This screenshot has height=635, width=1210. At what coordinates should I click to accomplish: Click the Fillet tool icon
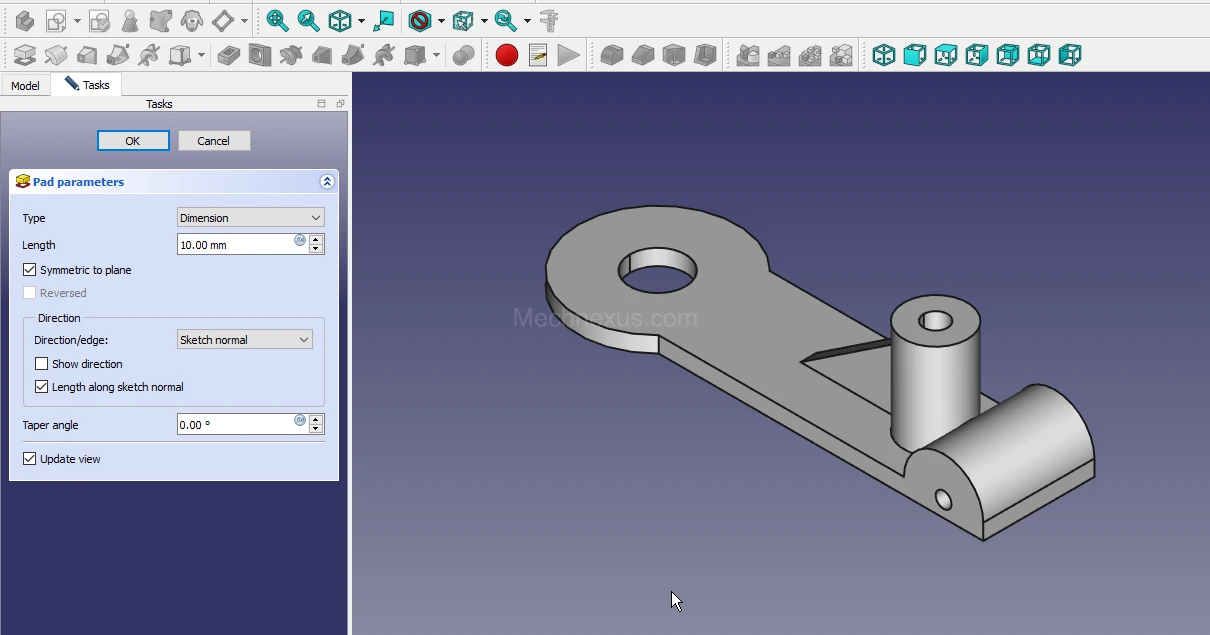pos(612,55)
